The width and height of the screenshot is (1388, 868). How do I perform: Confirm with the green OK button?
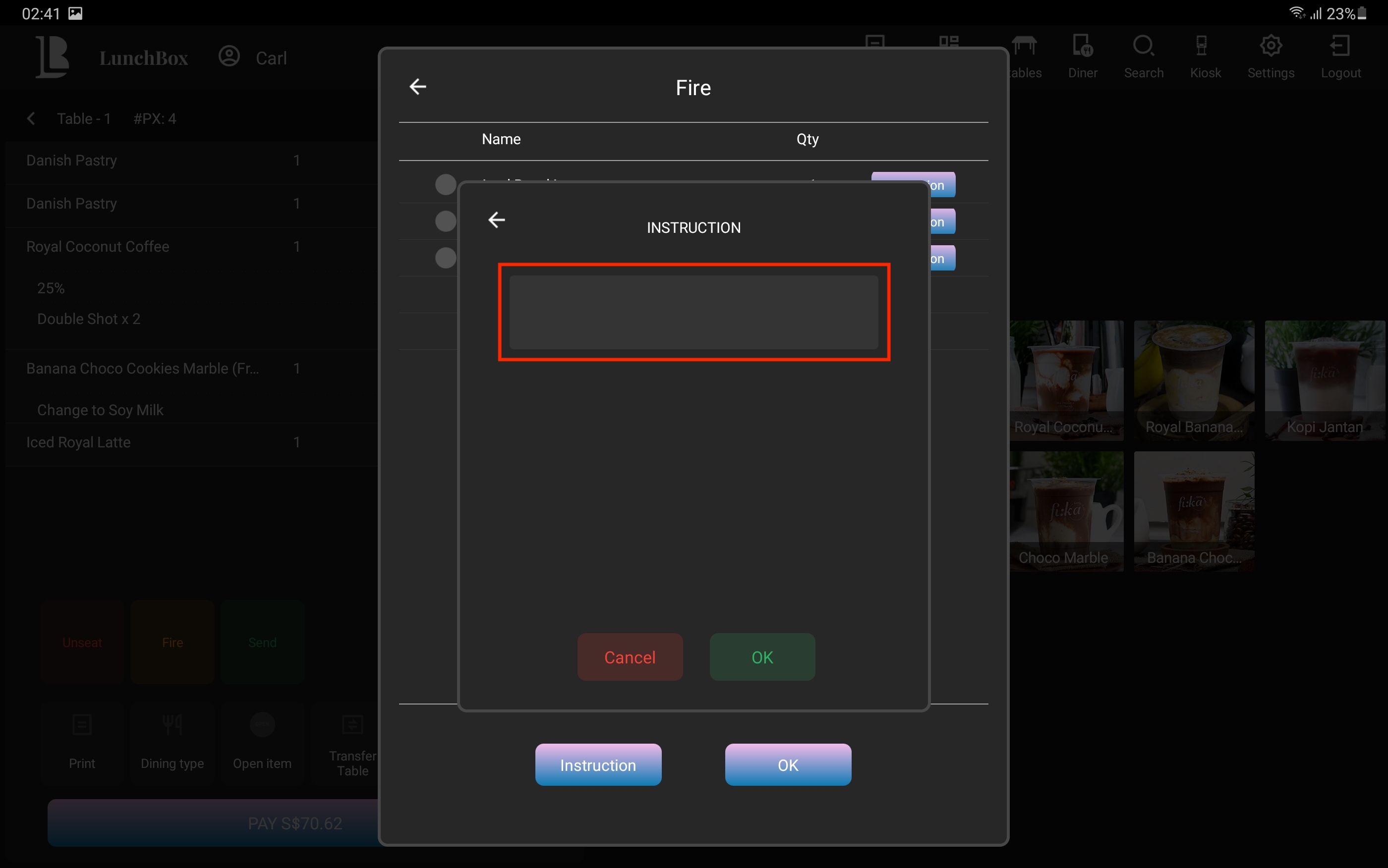pyautogui.click(x=762, y=657)
